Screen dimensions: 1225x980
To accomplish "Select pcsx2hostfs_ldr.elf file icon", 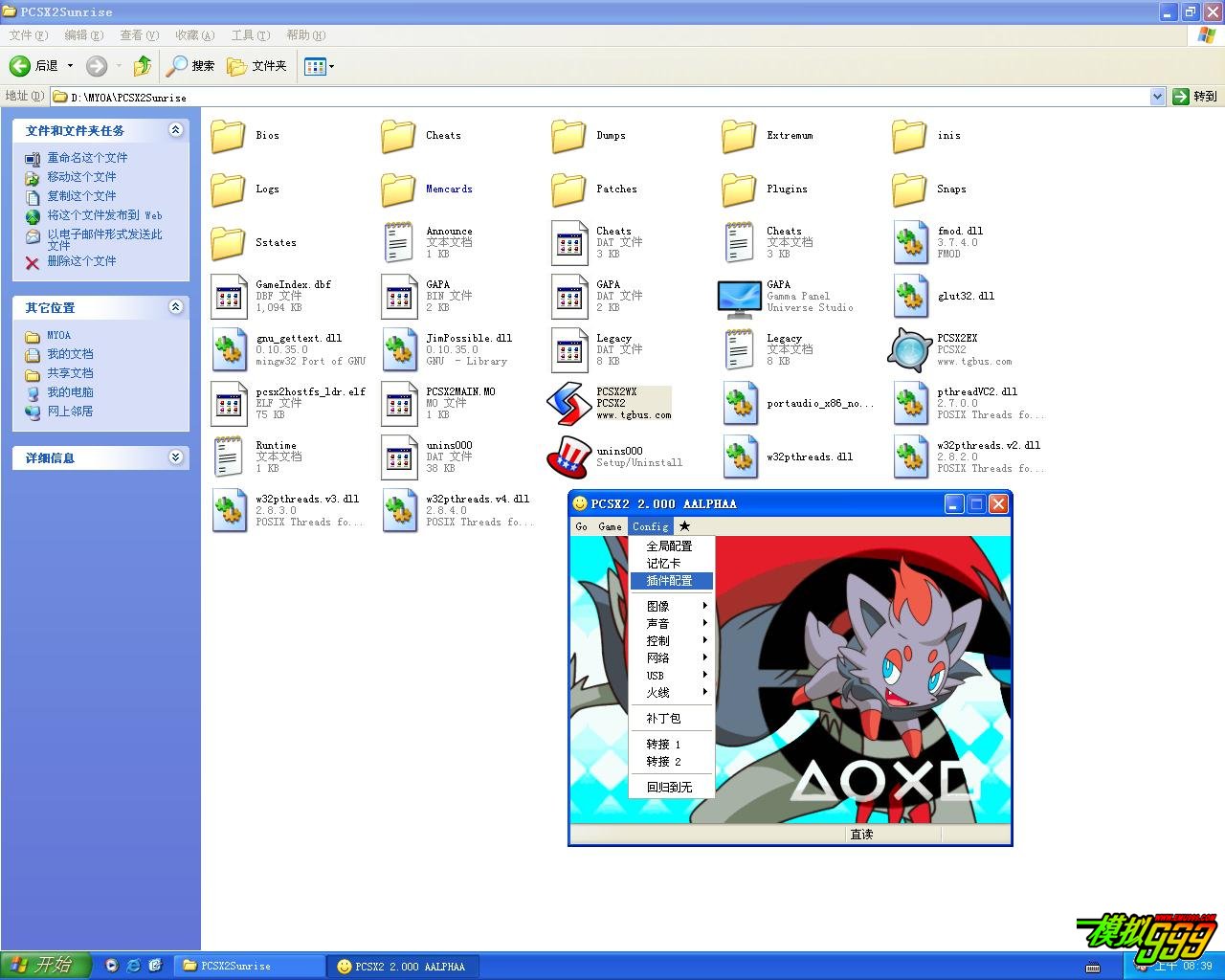I will [x=229, y=404].
